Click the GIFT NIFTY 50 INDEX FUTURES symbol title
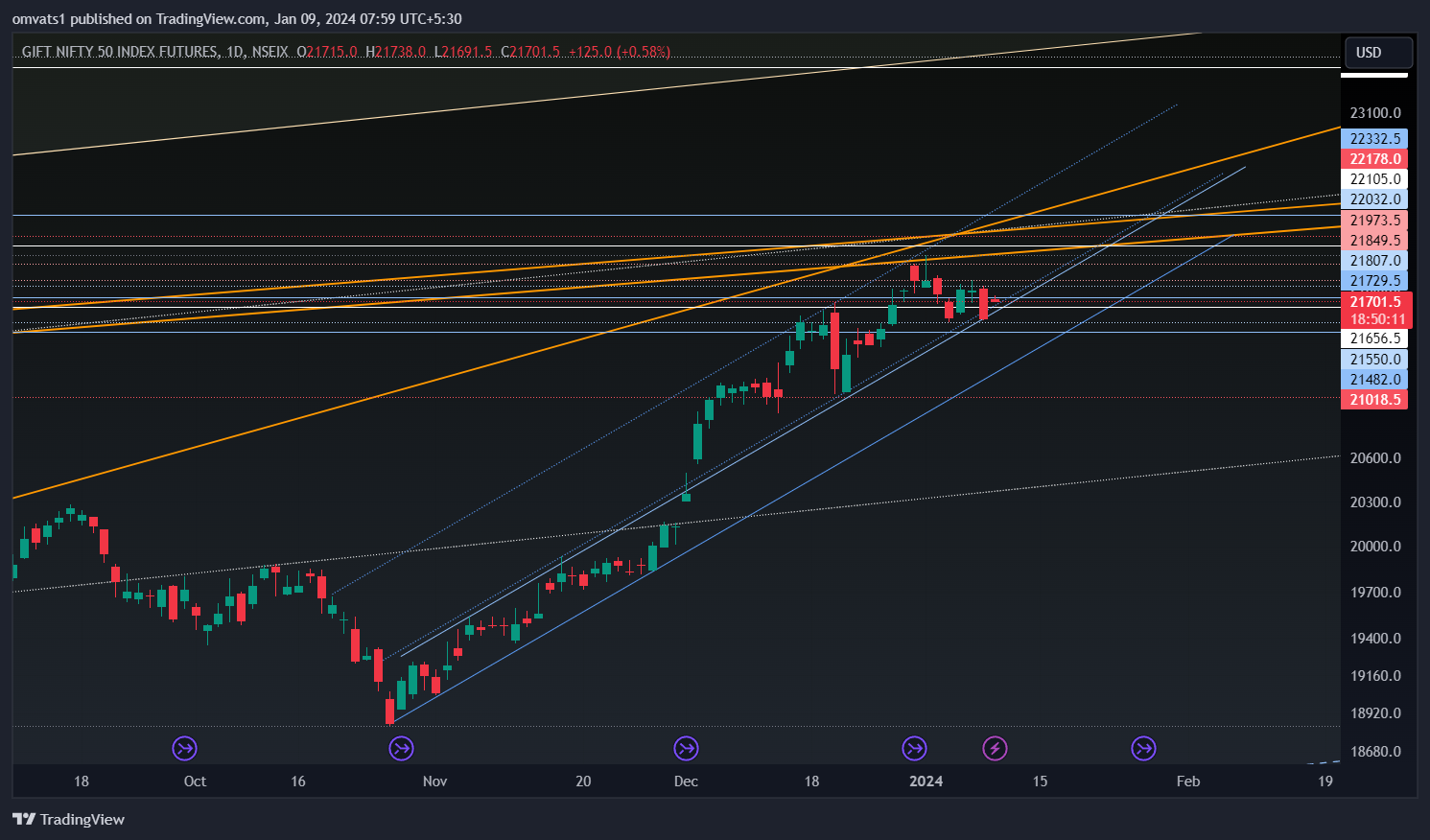This screenshot has height=840, width=1430. [x=120, y=52]
